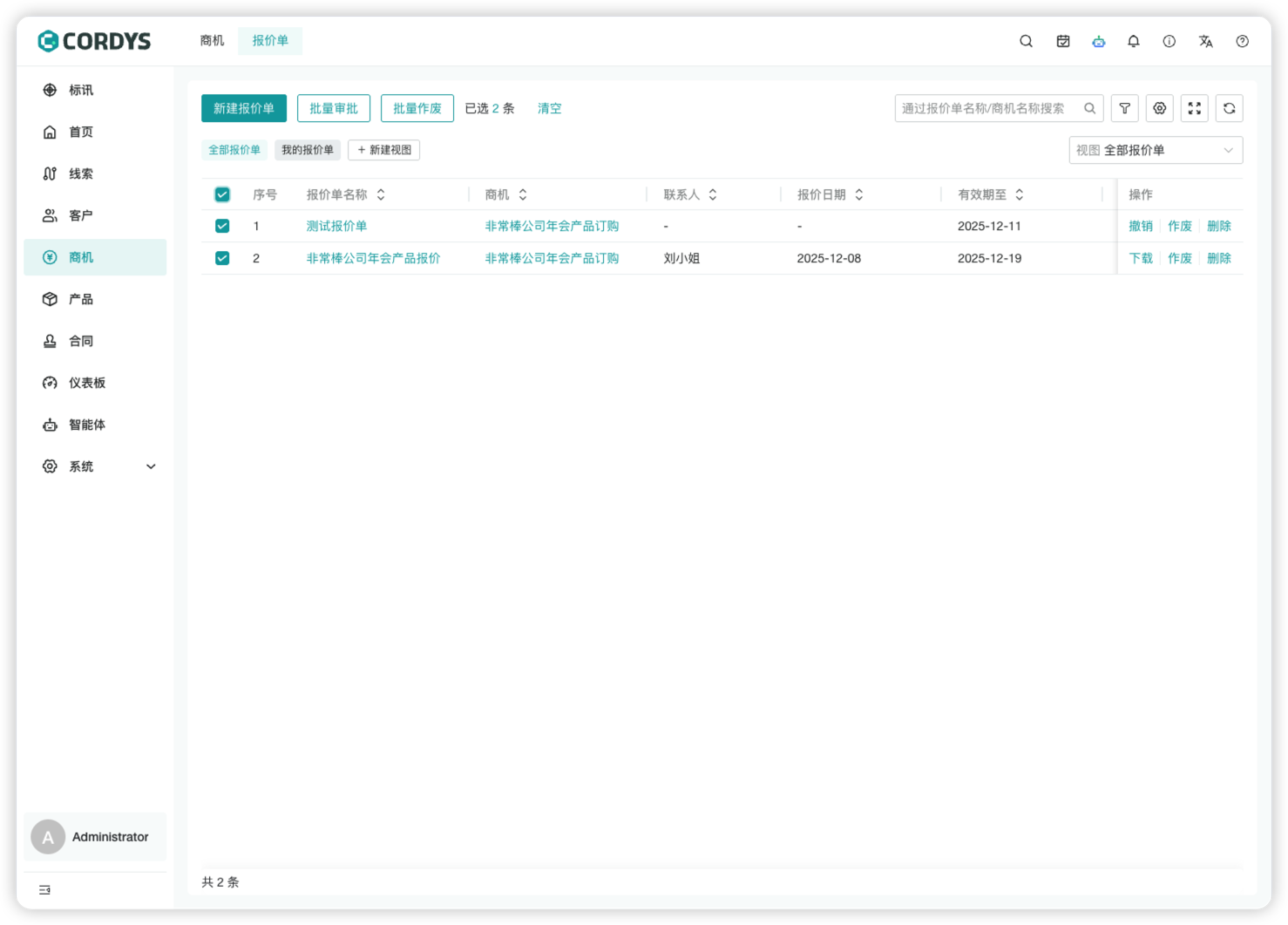1288x925 pixels.
Task: Refresh the quotation list
Action: tap(1229, 108)
